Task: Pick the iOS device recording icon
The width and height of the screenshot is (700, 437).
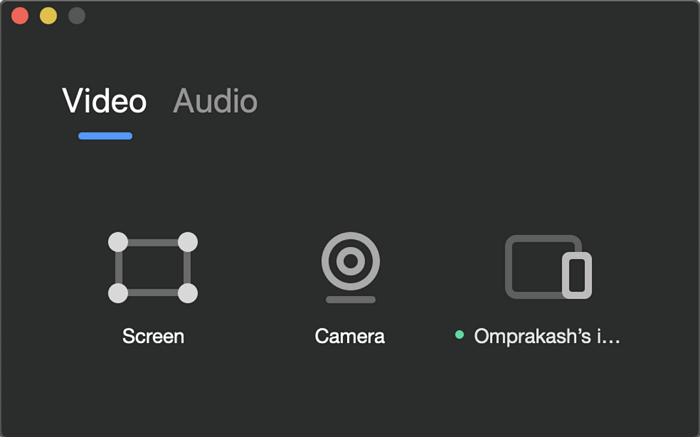Action: click(547, 267)
